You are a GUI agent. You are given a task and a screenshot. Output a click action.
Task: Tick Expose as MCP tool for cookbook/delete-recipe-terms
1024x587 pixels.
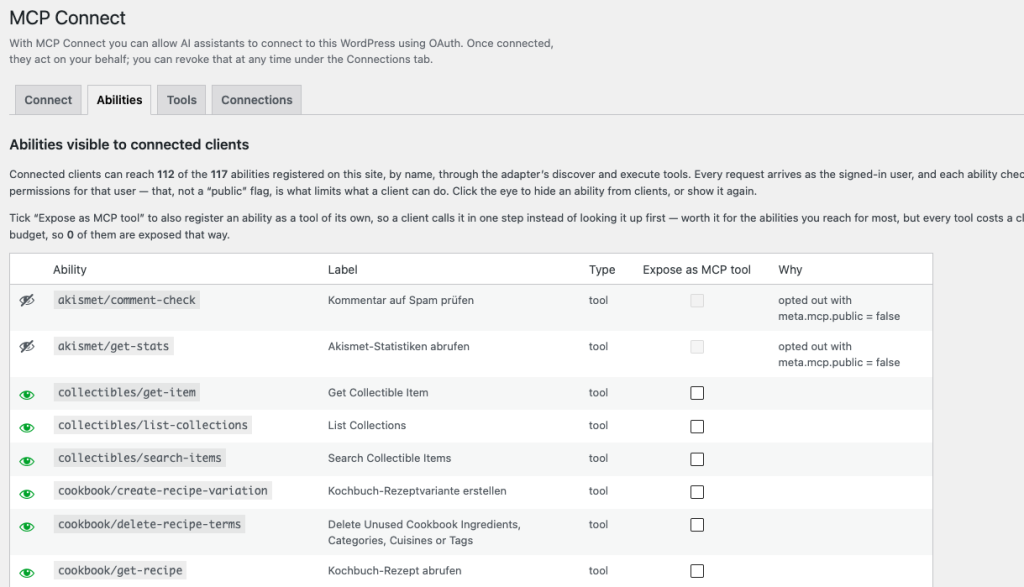pyautogui.click(x=697, y=525)
